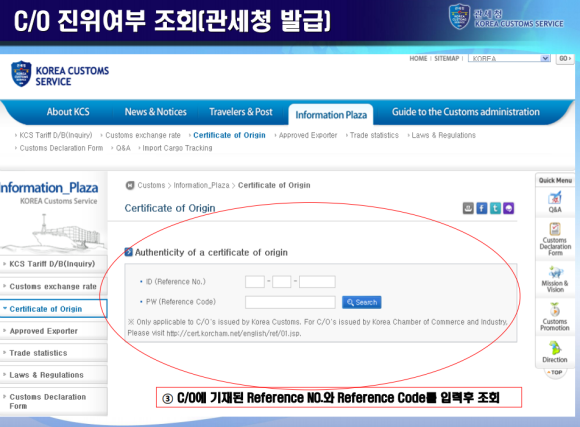580x427 pixels.
Task: Open the News & Notices menu
Action: coord(156,112)
